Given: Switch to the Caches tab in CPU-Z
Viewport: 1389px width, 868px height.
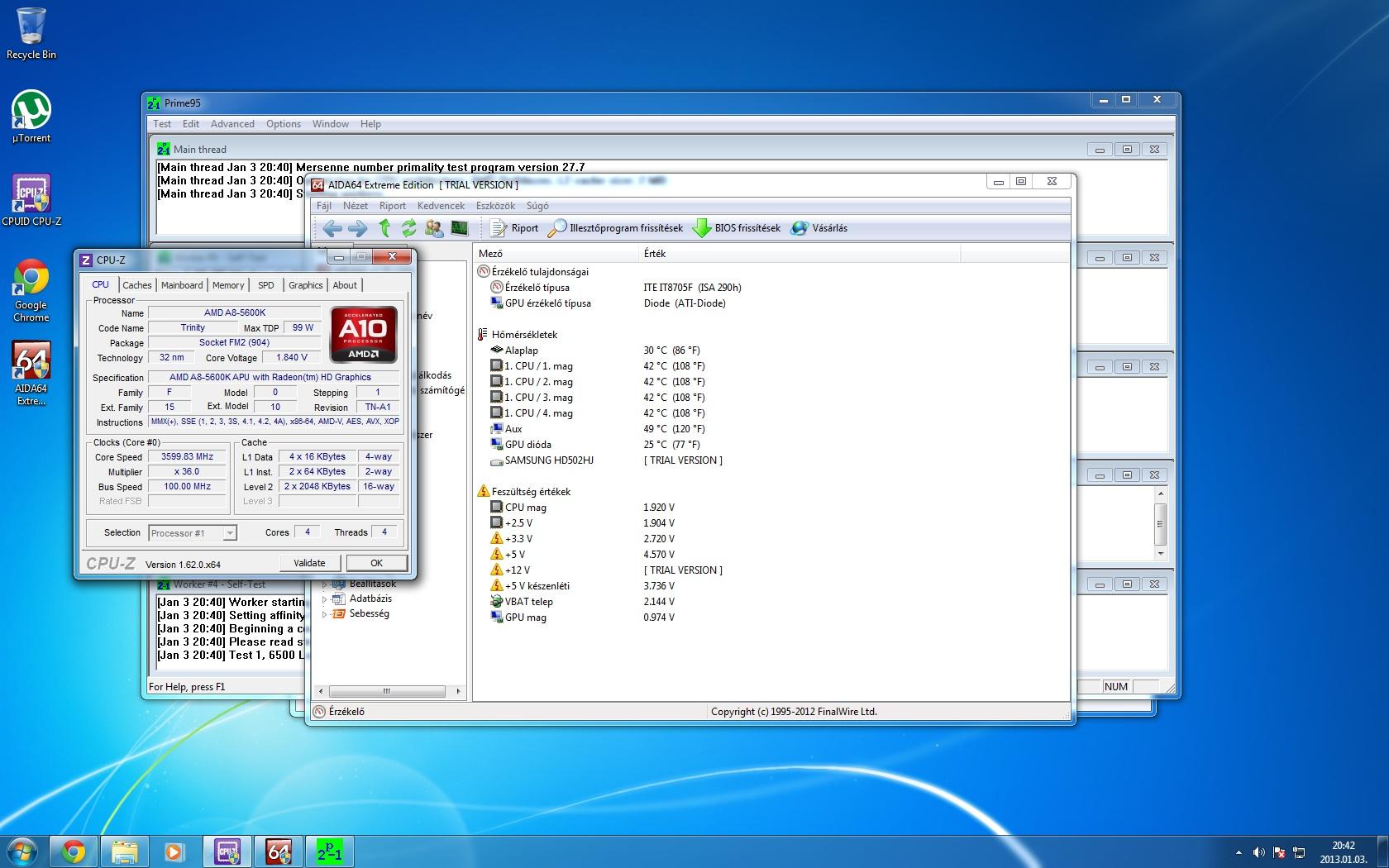Looking at the screenshot, I should click(137, 285).
